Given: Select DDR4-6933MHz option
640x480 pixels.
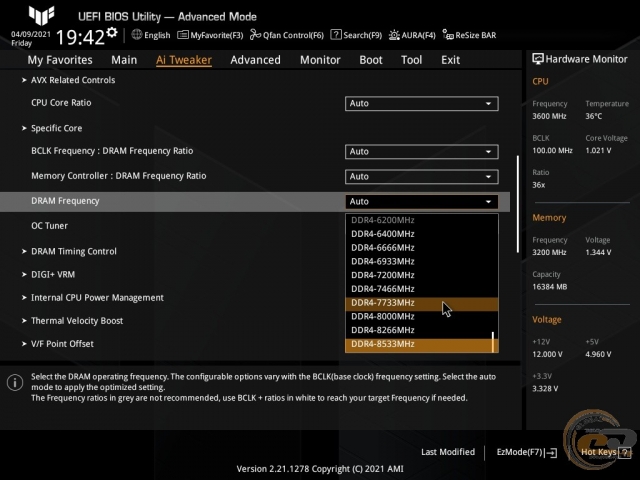Looking at the screenshot, I should [422, 262].
